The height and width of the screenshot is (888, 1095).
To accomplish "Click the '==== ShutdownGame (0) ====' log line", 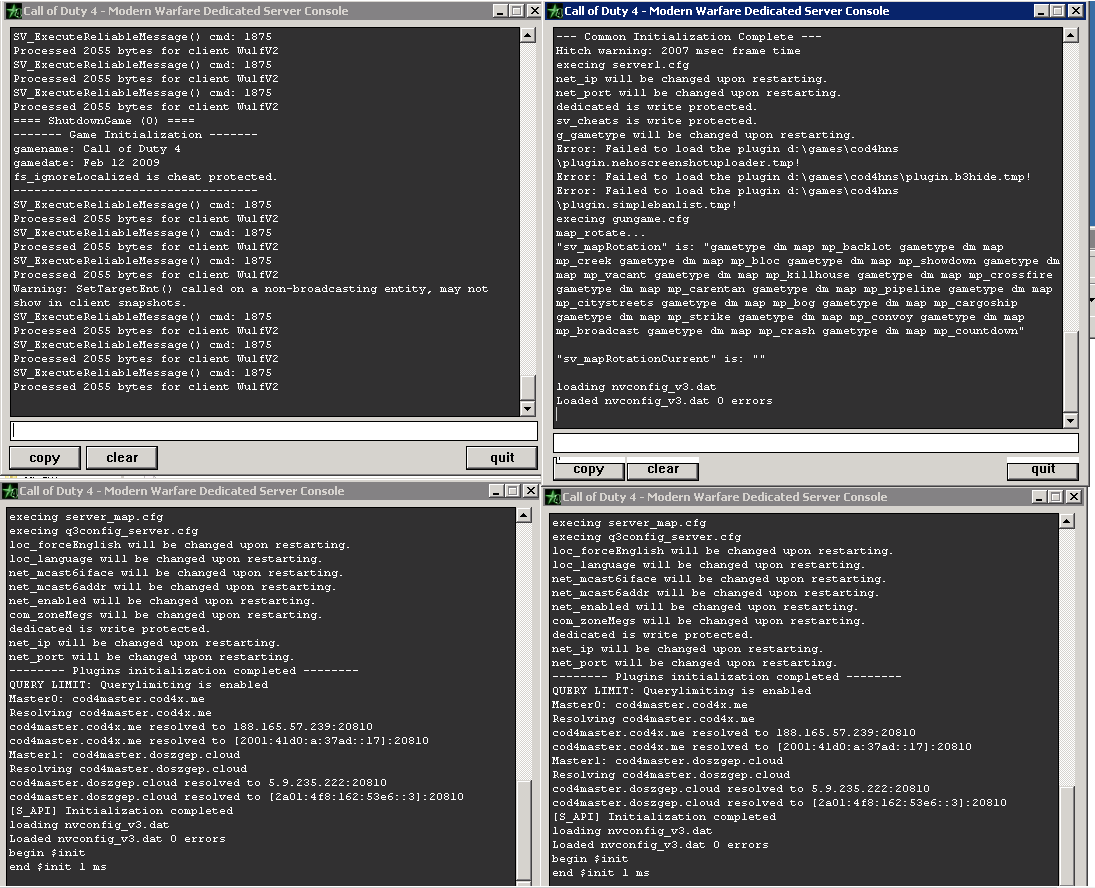I will pos(104,121).
